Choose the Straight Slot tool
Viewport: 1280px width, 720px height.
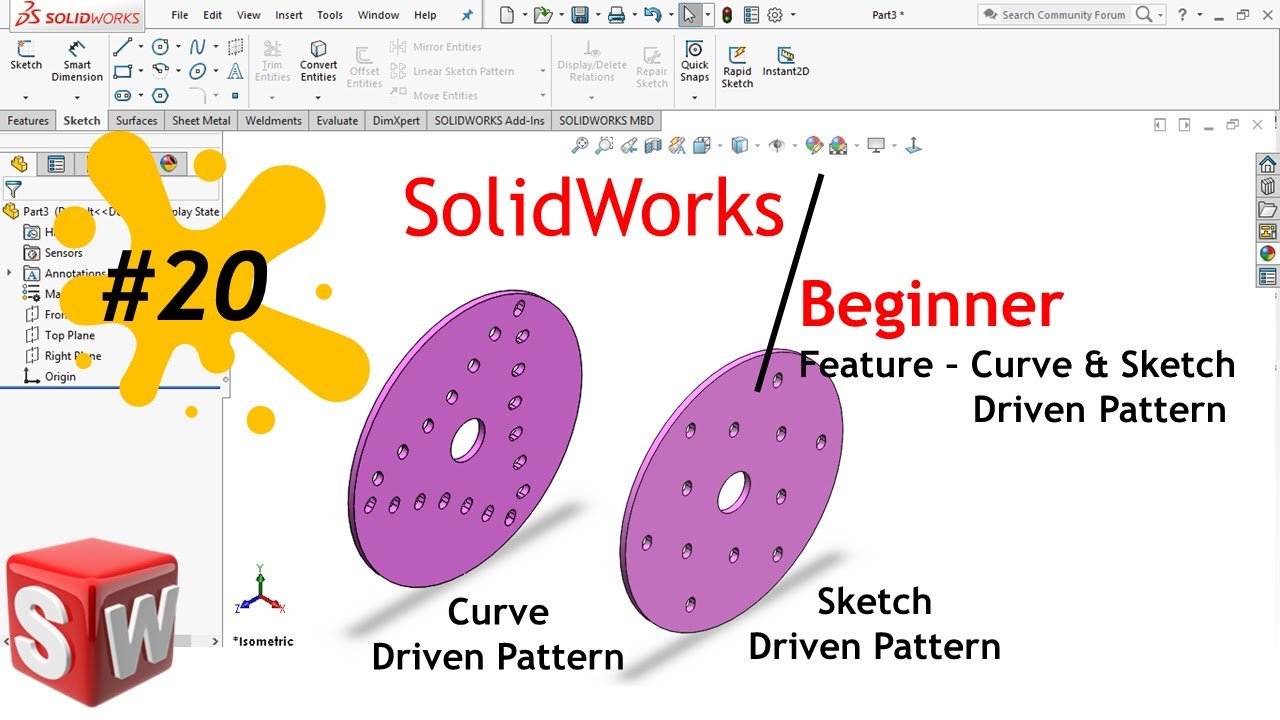tap(122, 95)
